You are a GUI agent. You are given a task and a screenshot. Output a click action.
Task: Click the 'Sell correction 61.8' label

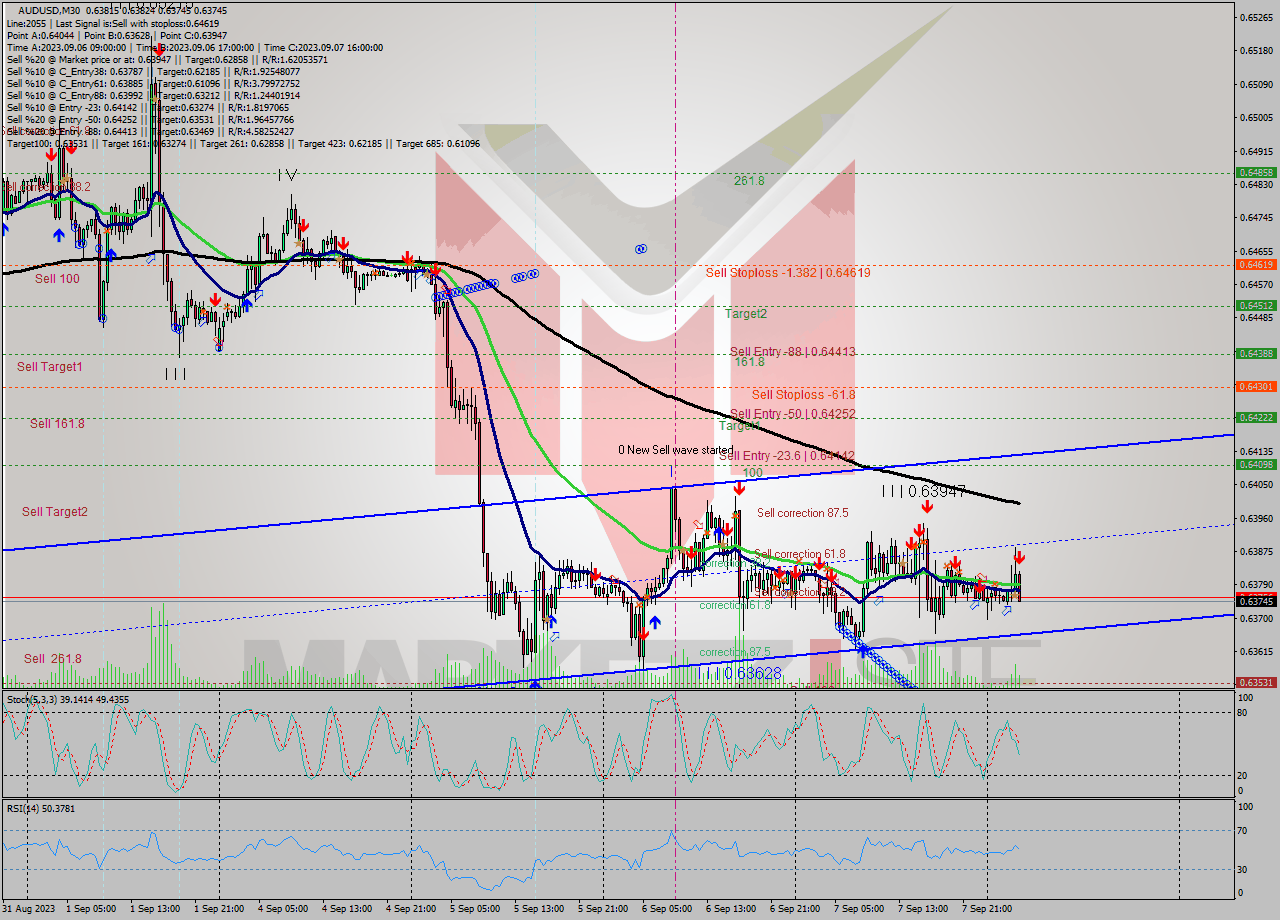(800, 551)
